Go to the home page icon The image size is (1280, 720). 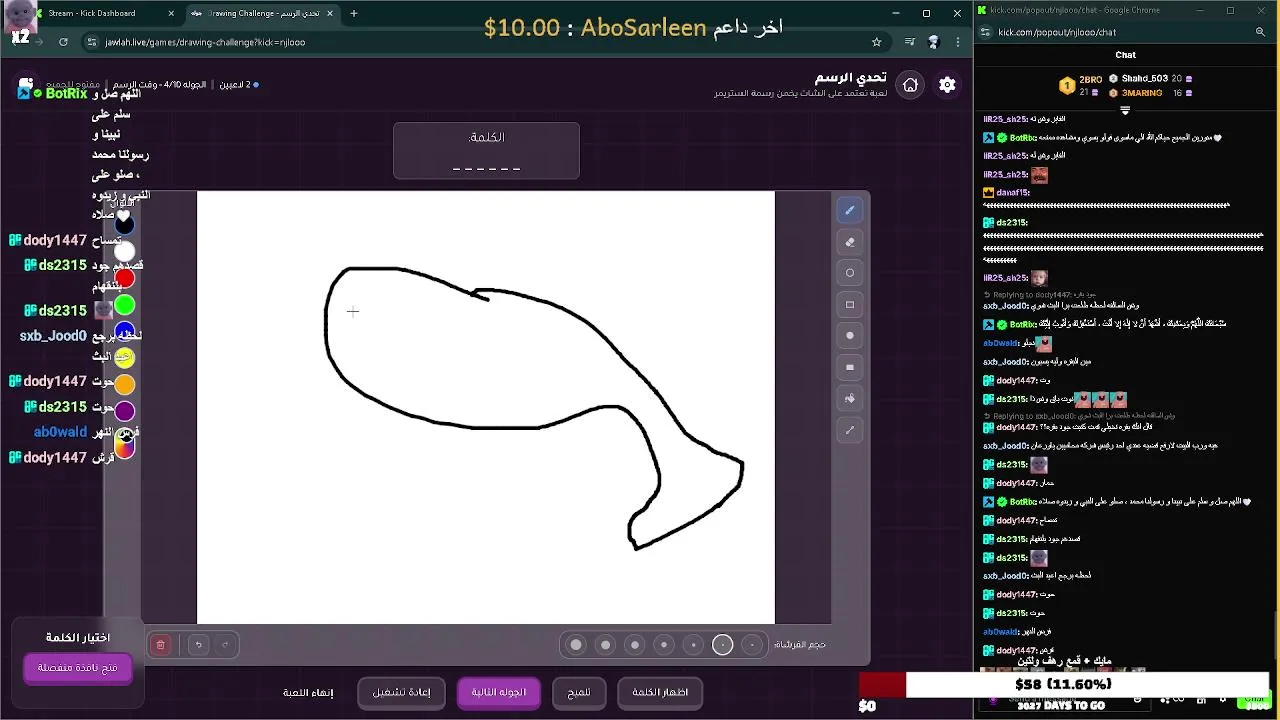[x=910, y=85]
